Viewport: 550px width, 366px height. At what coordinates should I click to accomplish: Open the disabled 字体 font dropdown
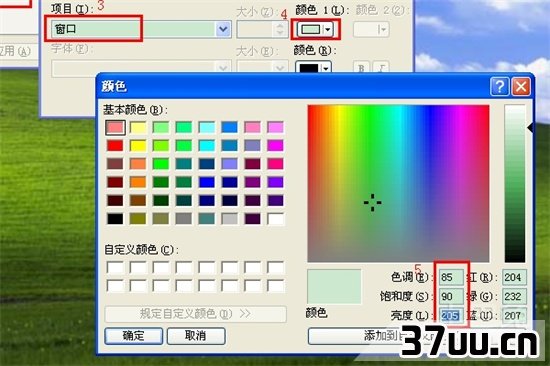click(141, 67)
